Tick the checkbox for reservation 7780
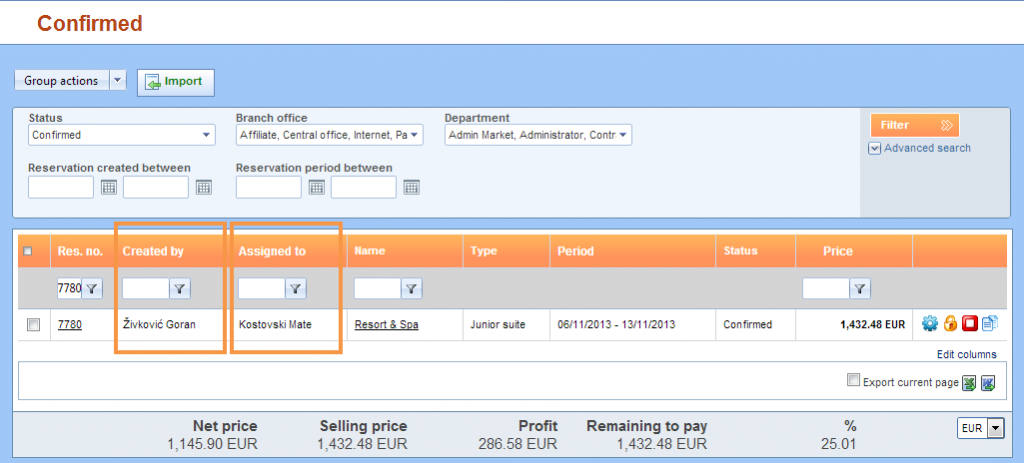The image size is (1024, 463). 34,324
